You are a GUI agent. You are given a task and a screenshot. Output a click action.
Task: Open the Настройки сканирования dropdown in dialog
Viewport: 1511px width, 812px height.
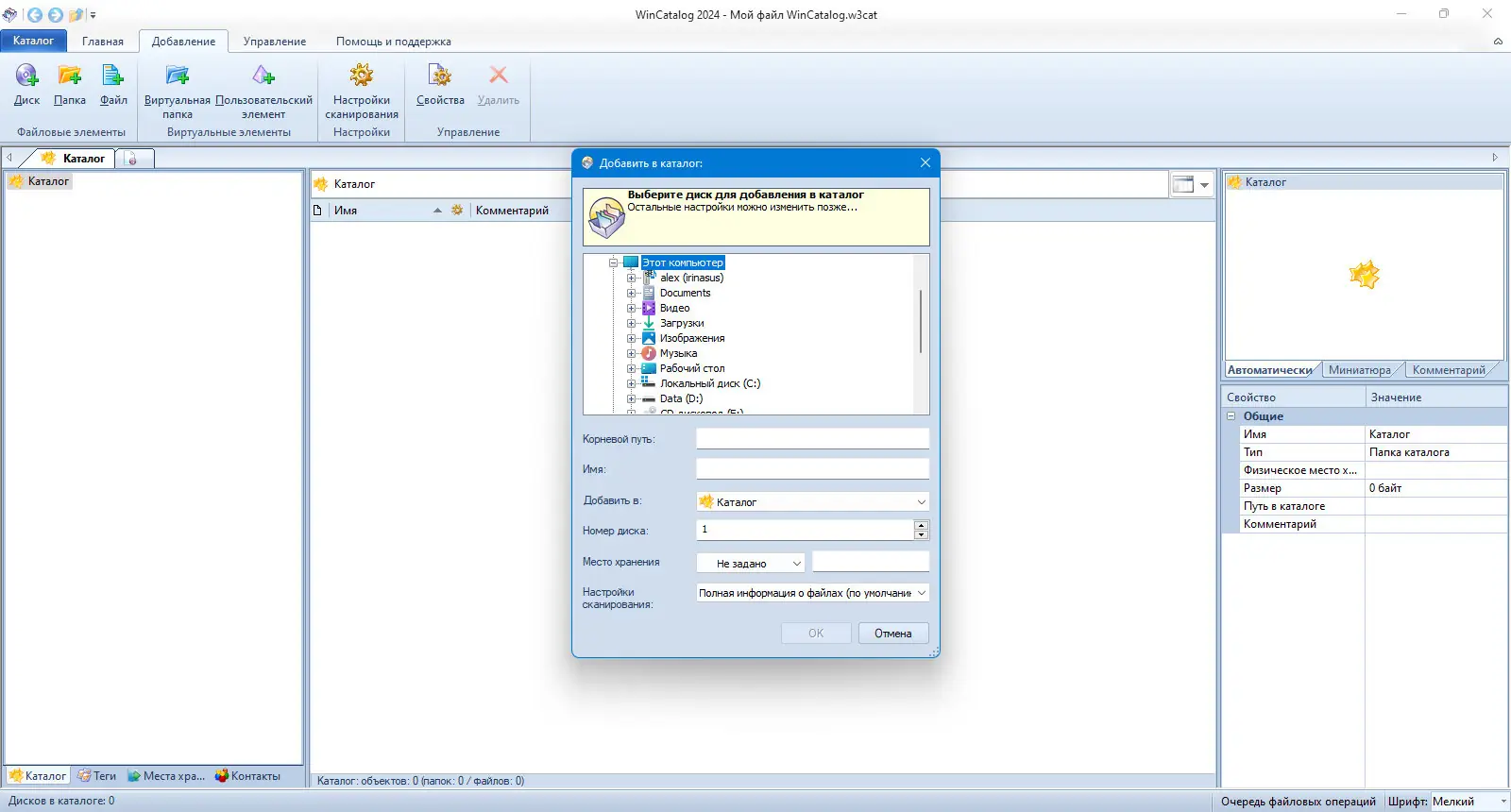pos(921,593)
